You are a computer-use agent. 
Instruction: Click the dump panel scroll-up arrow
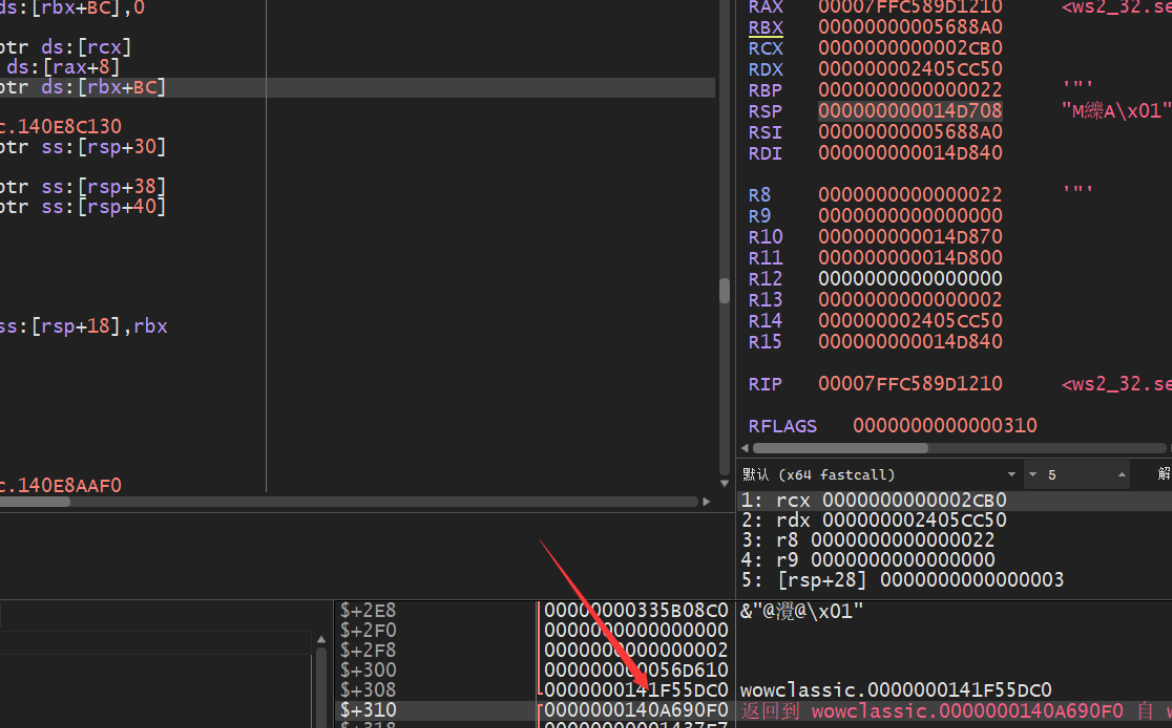pos(321,640)
